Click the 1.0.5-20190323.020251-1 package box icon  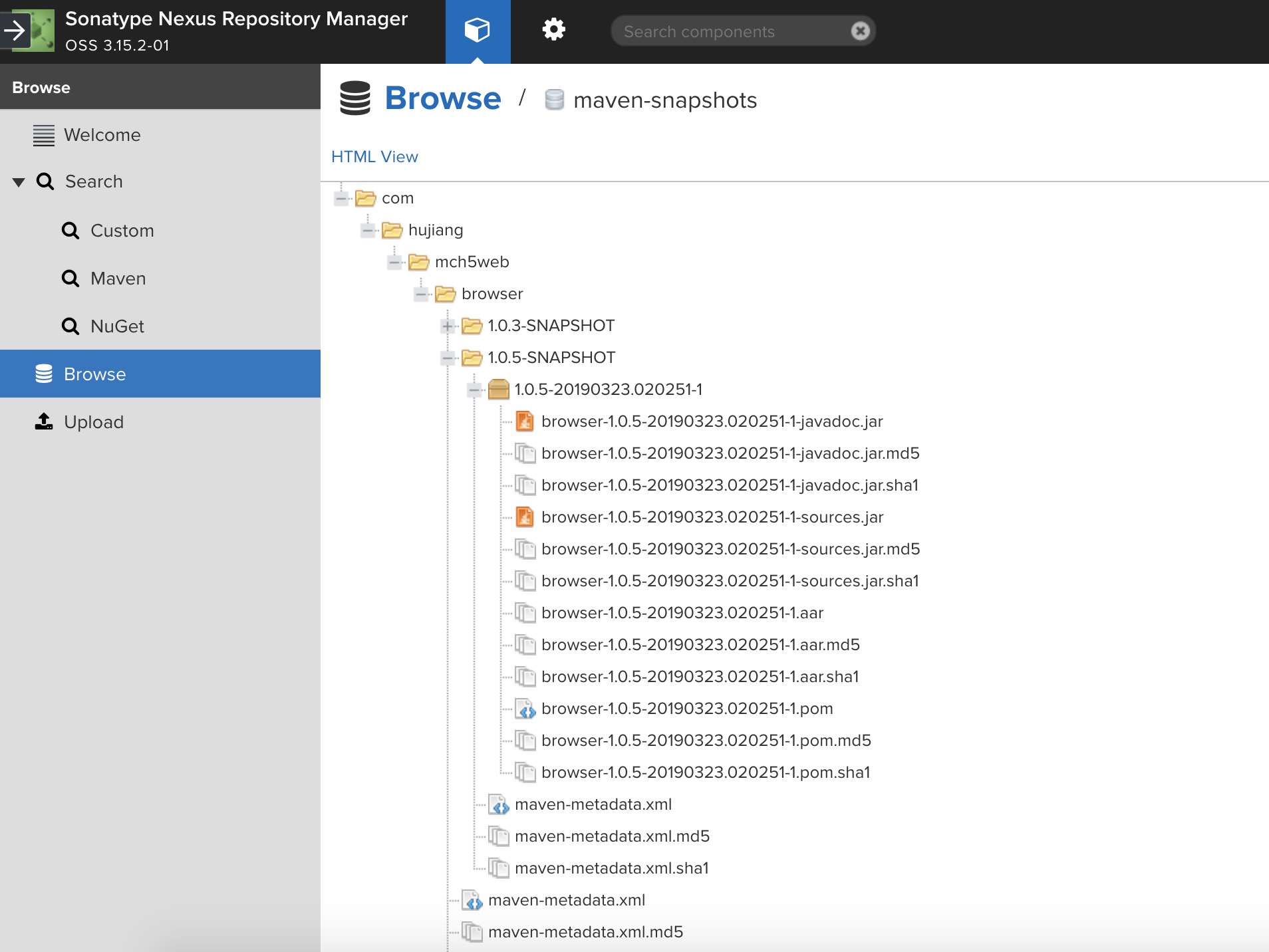tap(498, 390)
